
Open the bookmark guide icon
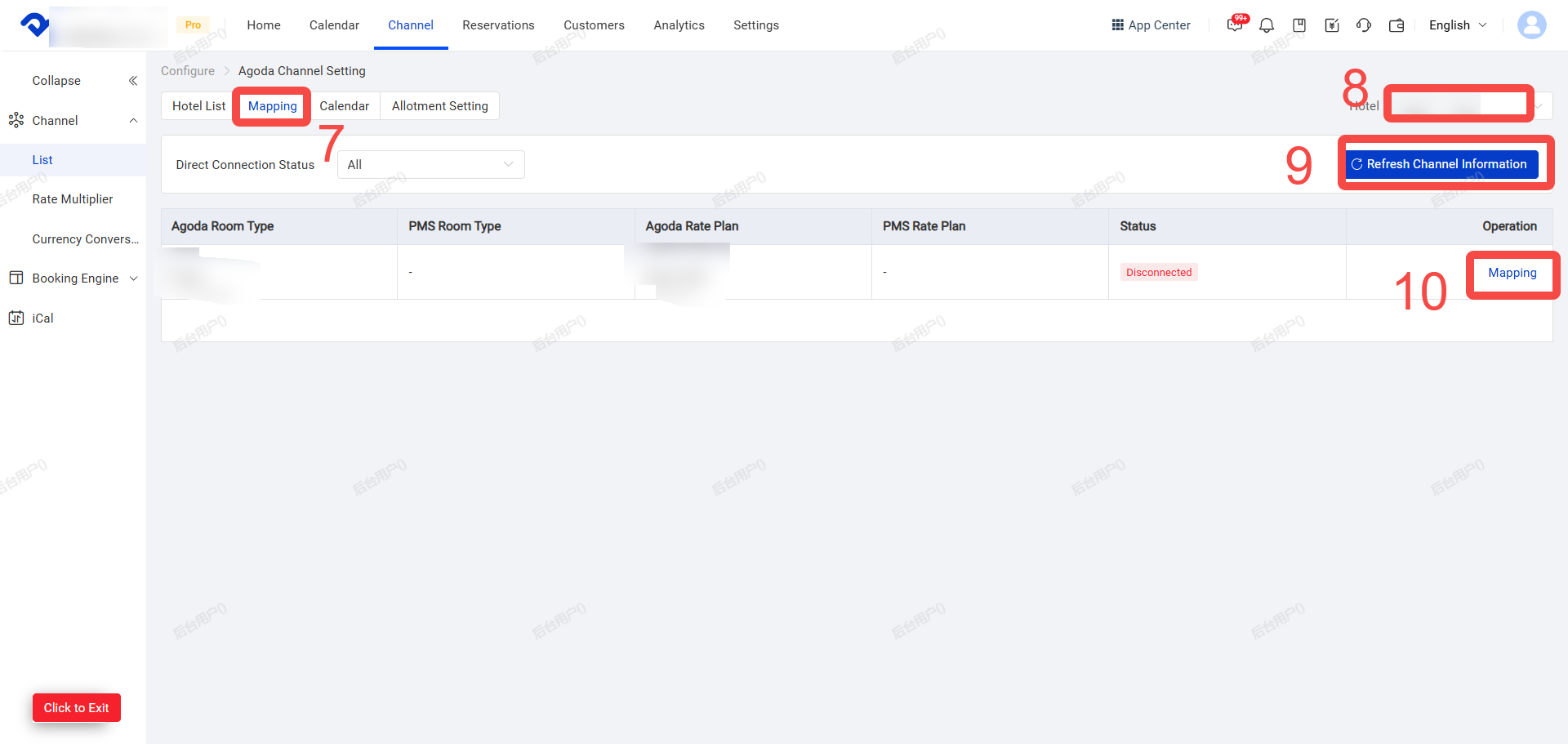click(1299, 25)
